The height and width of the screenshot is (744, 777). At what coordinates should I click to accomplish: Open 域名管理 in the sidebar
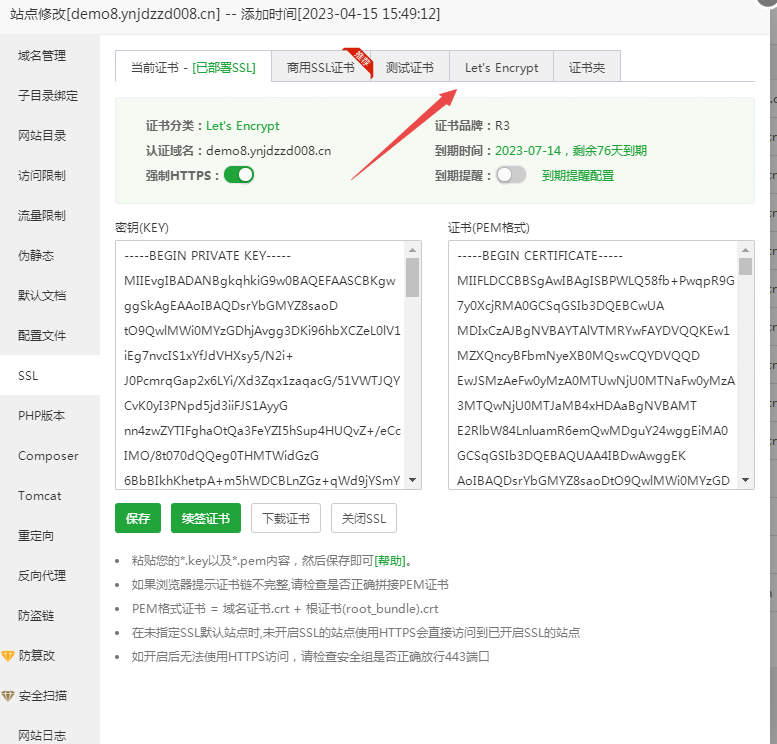tap(42, 56)
